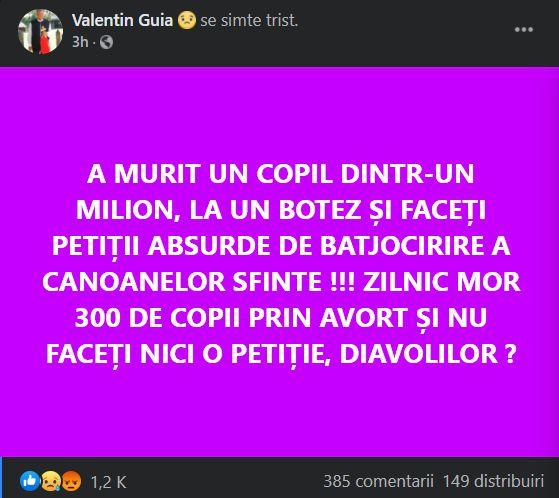Screen dimensions: 559x498
Task: Click the sad feeling emoji beside name
Action: coord(187,20)
